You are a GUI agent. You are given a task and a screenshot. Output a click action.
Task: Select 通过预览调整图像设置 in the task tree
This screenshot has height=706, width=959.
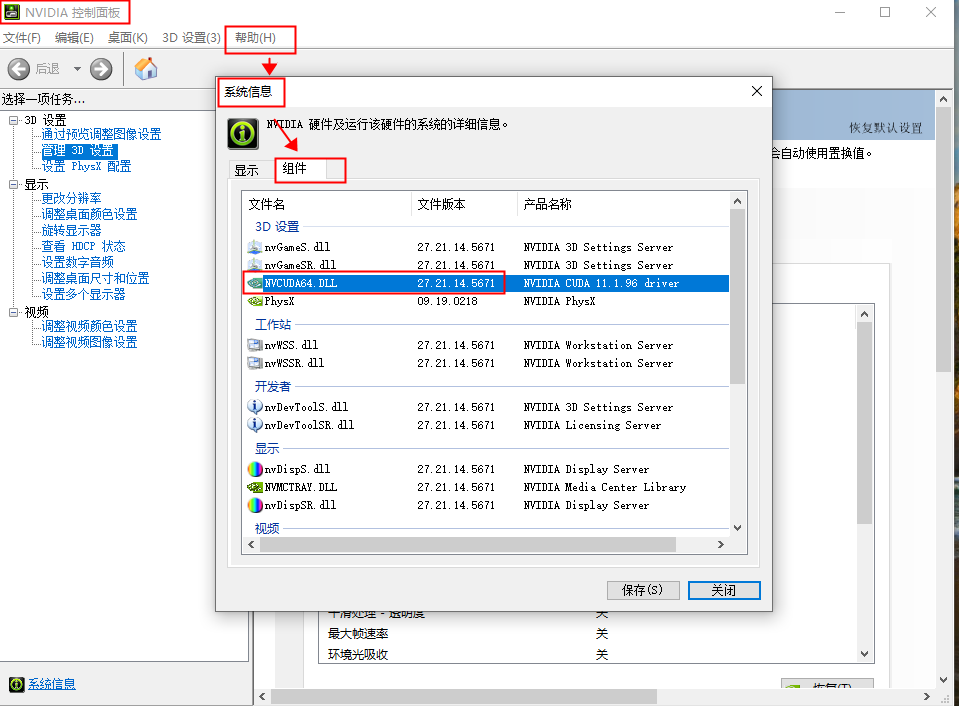click(x=101, y=135)
